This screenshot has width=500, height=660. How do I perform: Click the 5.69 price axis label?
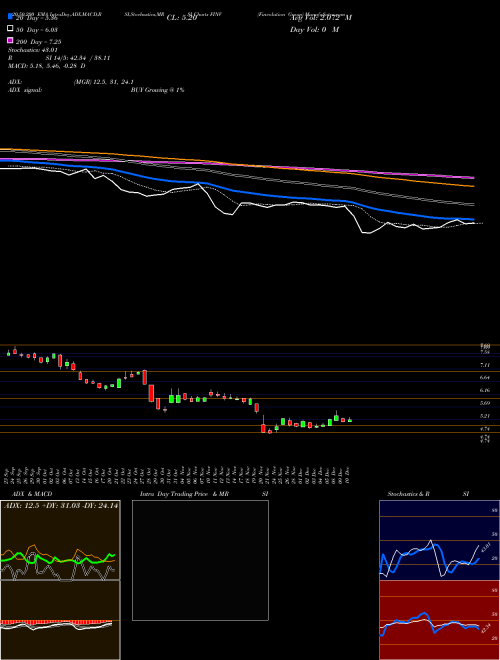(x=485, y=403)
